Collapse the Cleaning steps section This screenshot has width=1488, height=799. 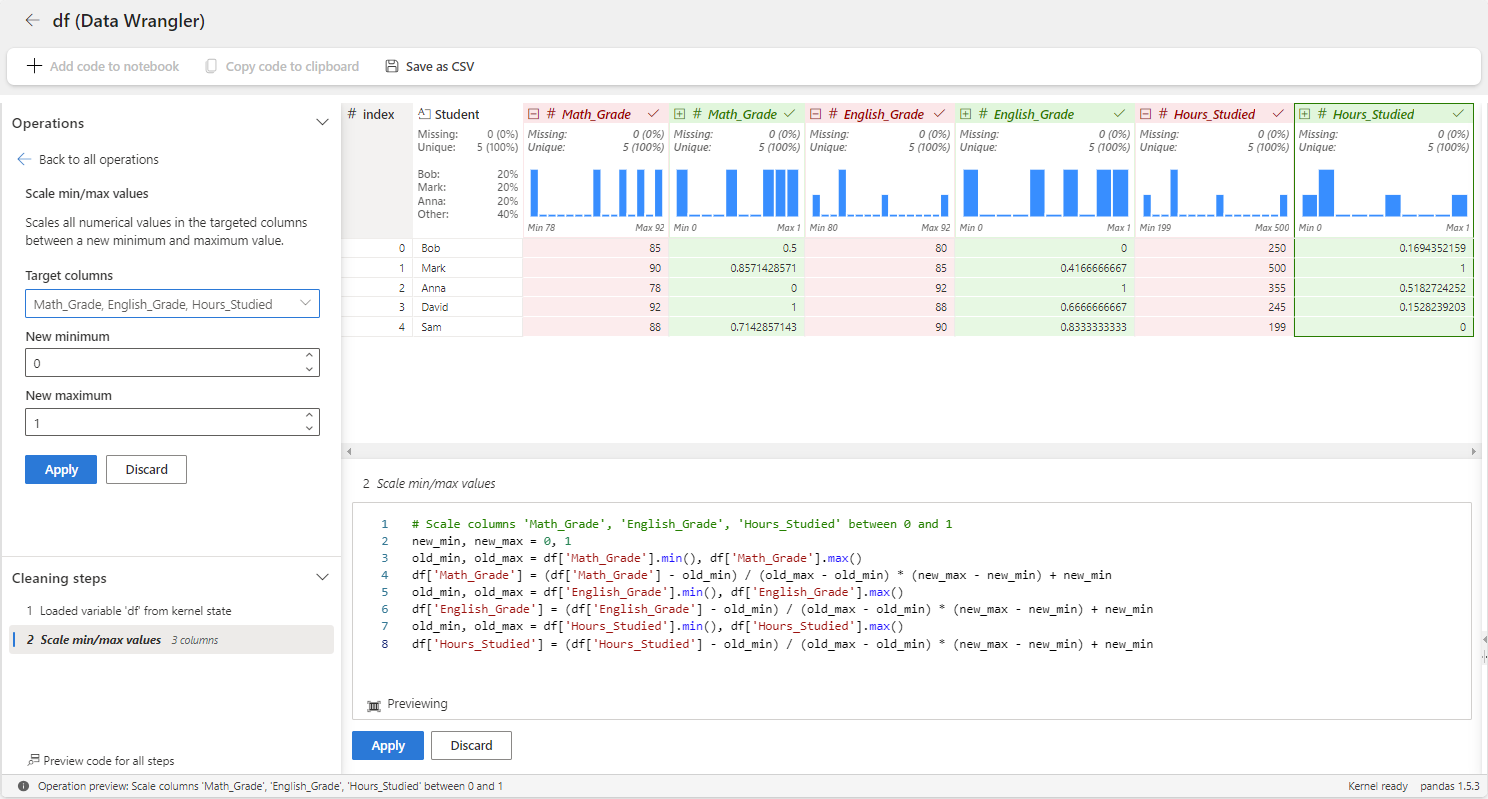[322, 577]
